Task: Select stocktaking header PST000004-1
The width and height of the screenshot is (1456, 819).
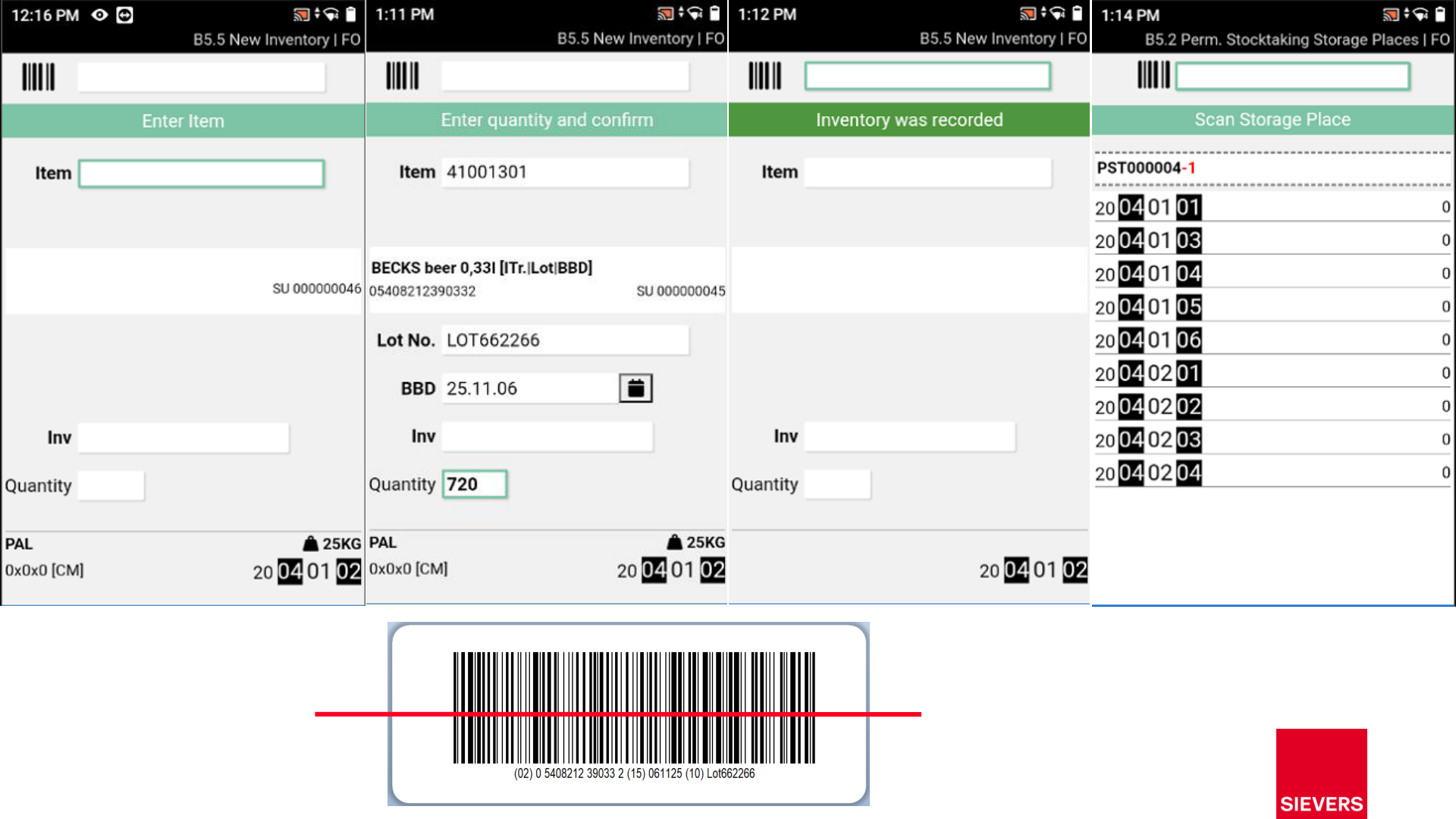Action: [1272, 168]
